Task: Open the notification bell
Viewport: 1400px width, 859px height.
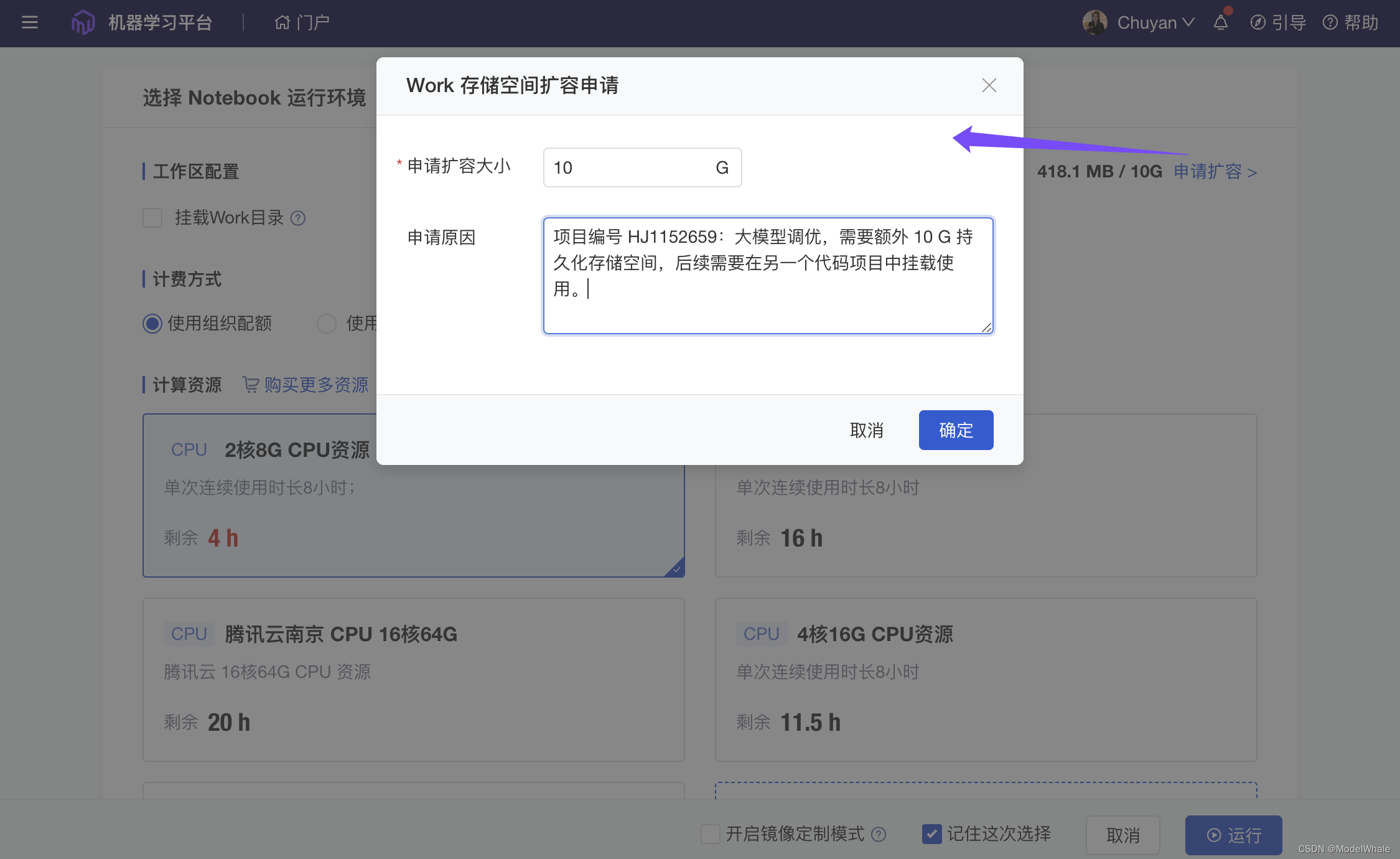Action: 1221,22
